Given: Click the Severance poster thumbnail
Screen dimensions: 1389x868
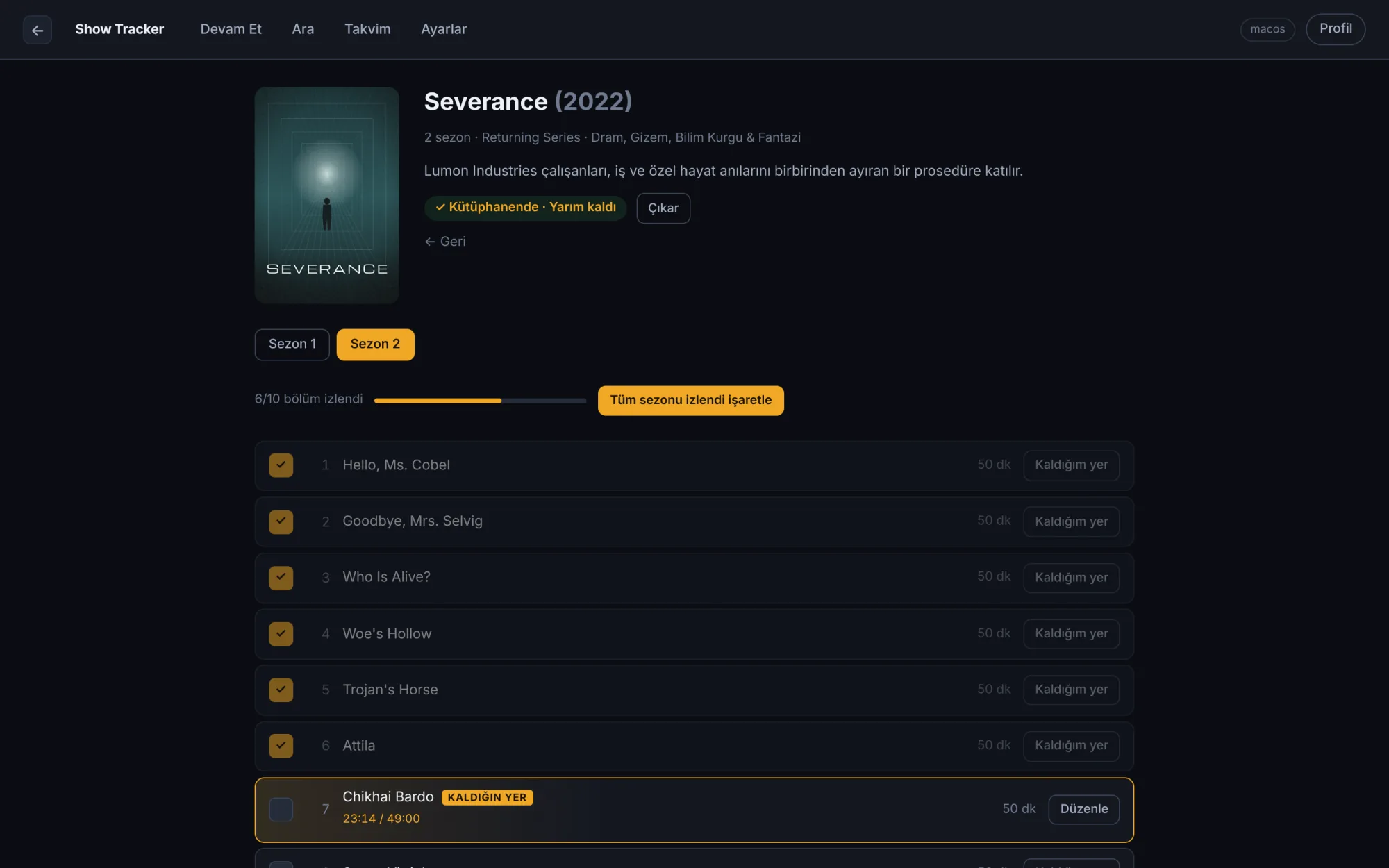Looking at the screenshot, I should [x=326, y=195].
